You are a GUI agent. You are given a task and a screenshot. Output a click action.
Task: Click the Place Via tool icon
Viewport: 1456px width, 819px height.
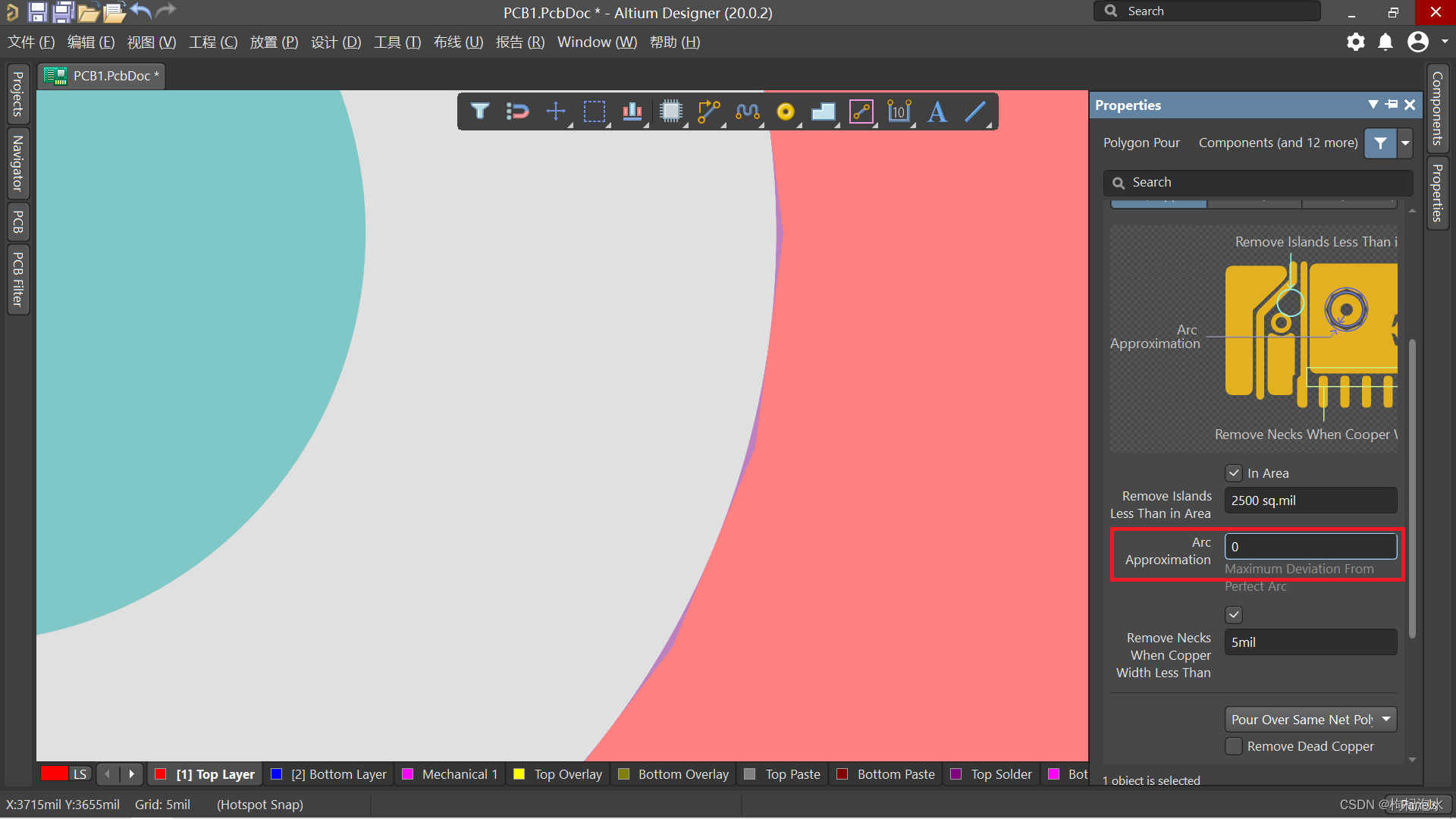coord(786,112)
